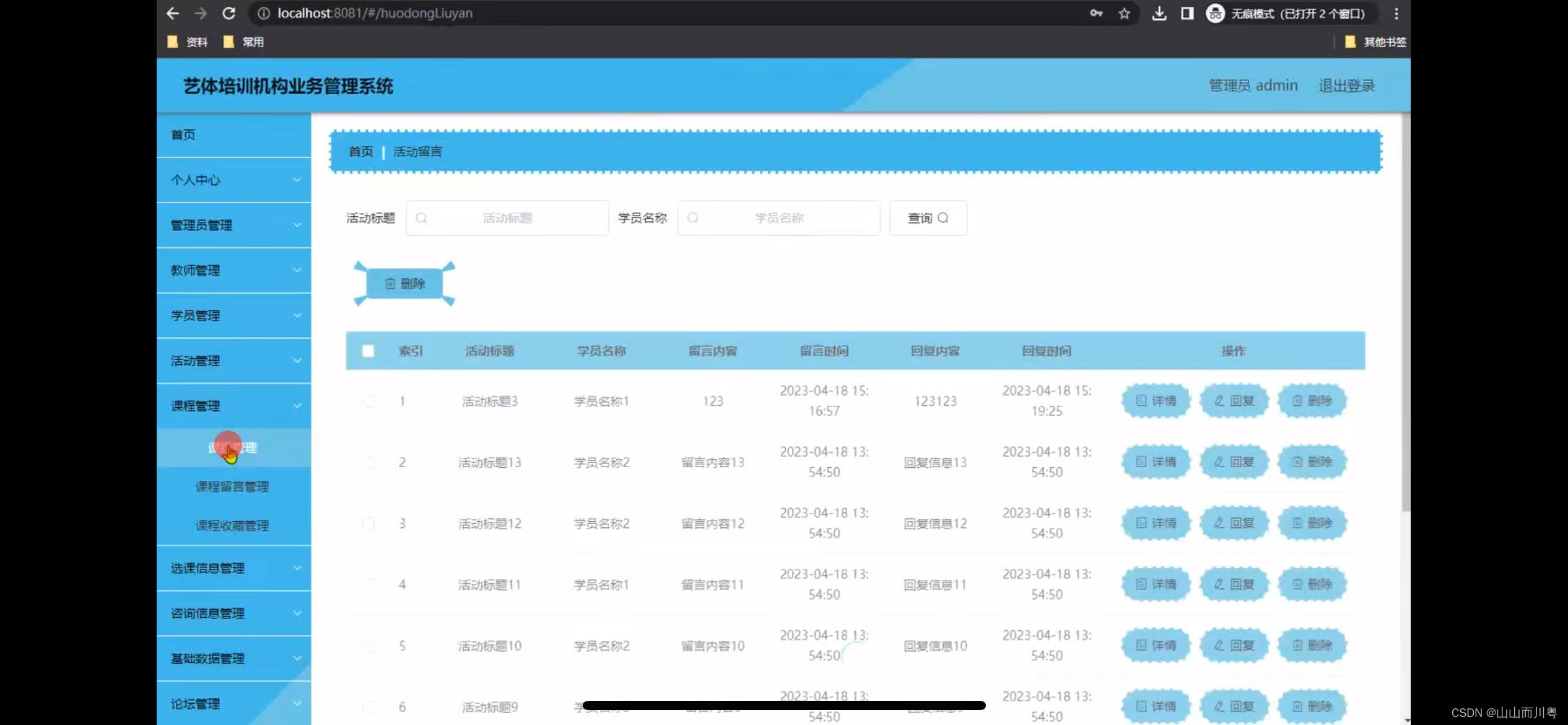Click 删除 for row 活动标题3
The image size is (1568, 725).
point(1312,401)
